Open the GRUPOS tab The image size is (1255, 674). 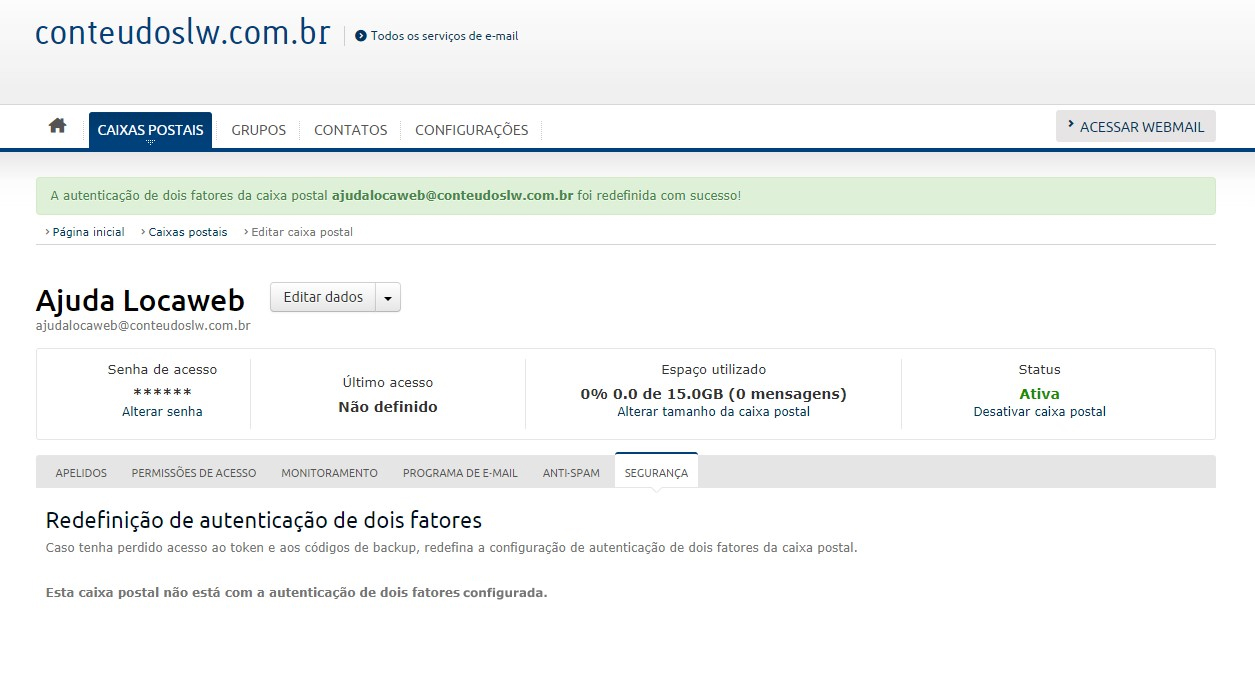pos(259,130)
